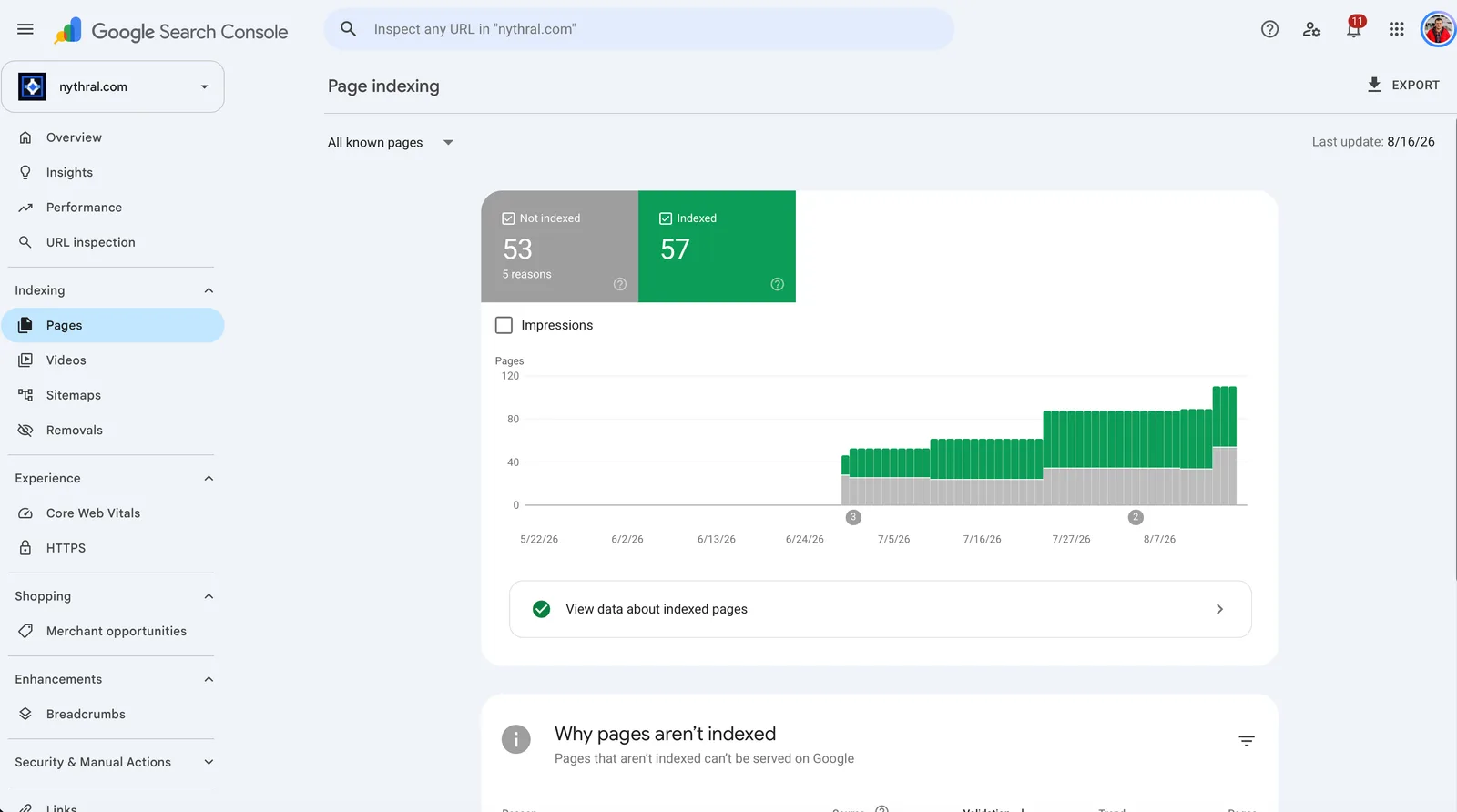Viewport: 1457px width, 812px height.
Task: Open URL inspection in sidebar
Action: [x=113, y=242]
